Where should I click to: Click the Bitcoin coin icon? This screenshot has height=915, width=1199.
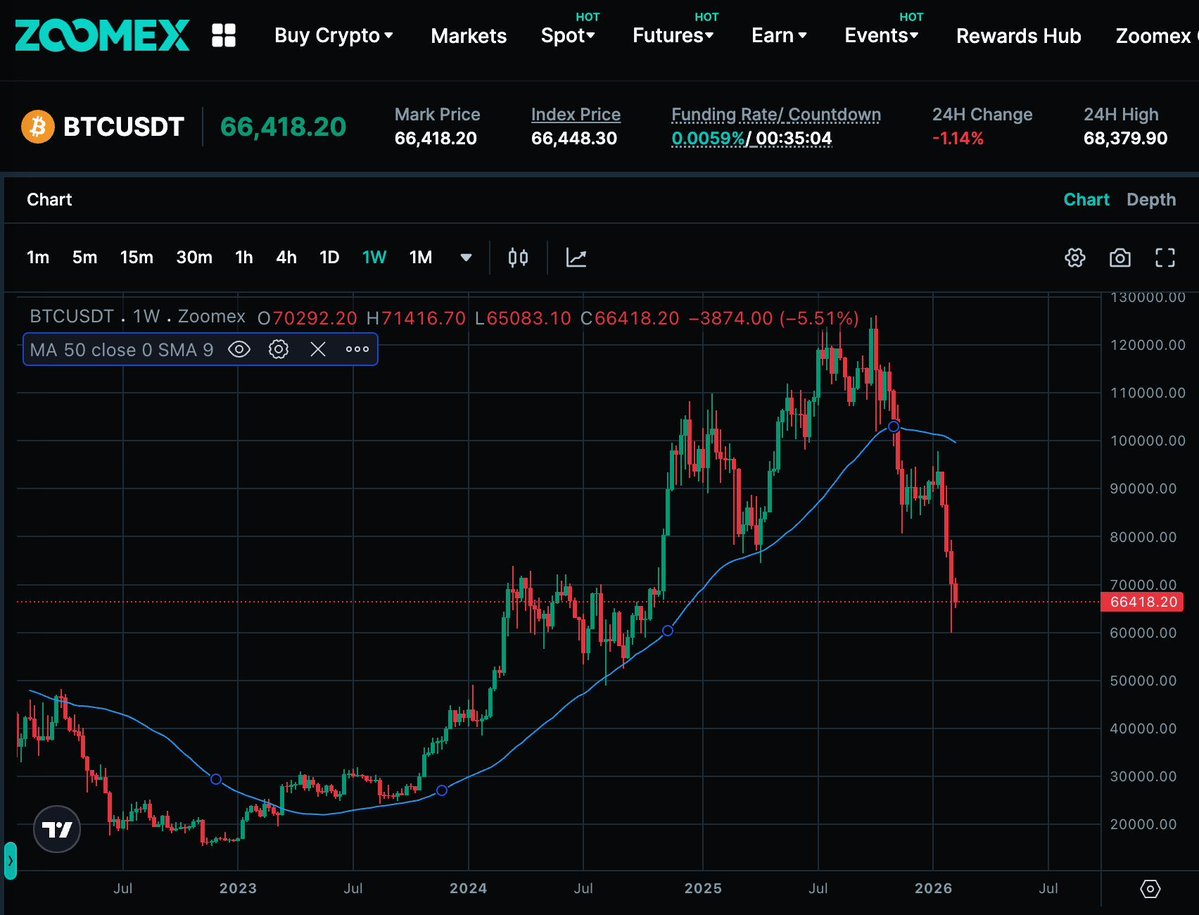click(37, 126)
